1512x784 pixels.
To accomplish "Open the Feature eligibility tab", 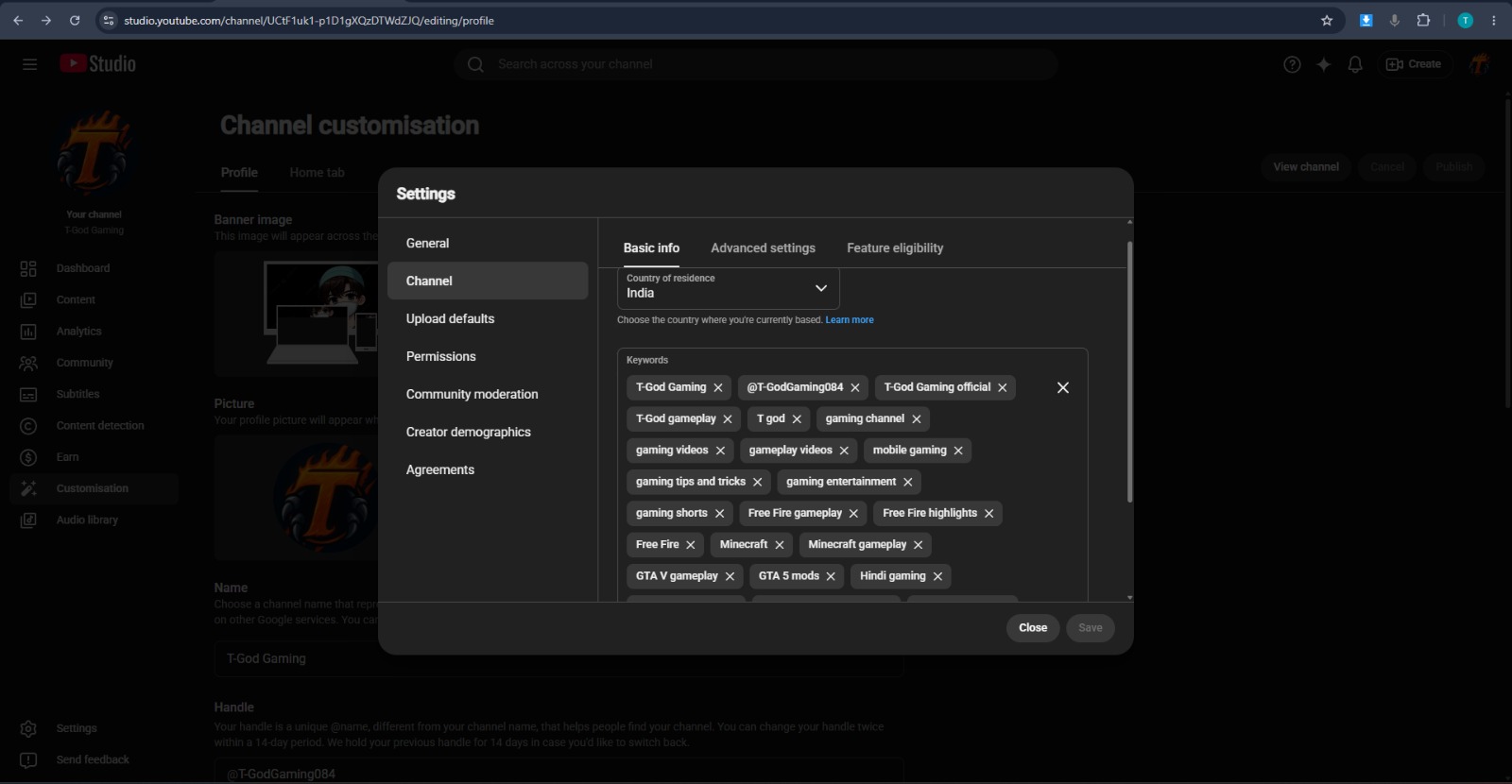I will 895,248.
